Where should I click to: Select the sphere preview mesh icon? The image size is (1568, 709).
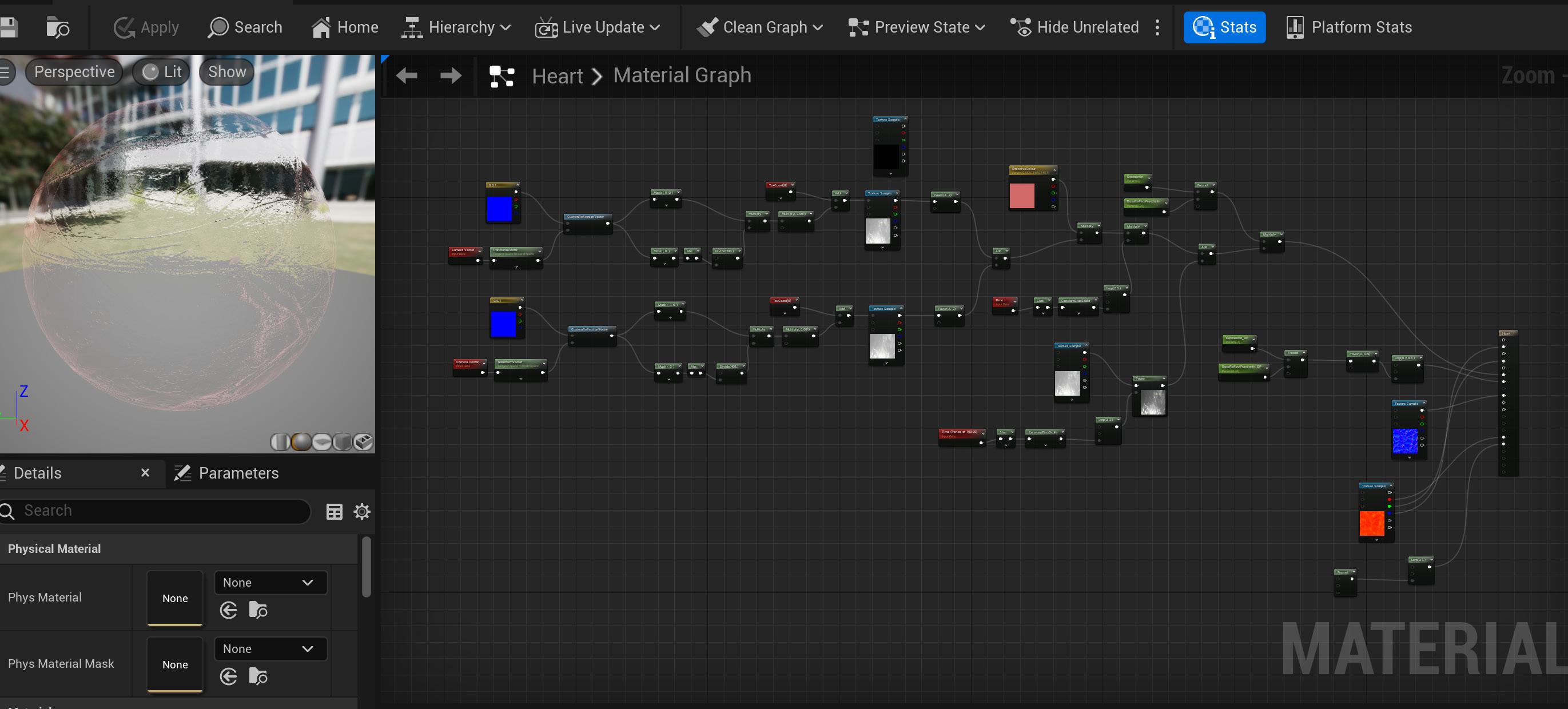pyautogui.click(x=301, y=442)
